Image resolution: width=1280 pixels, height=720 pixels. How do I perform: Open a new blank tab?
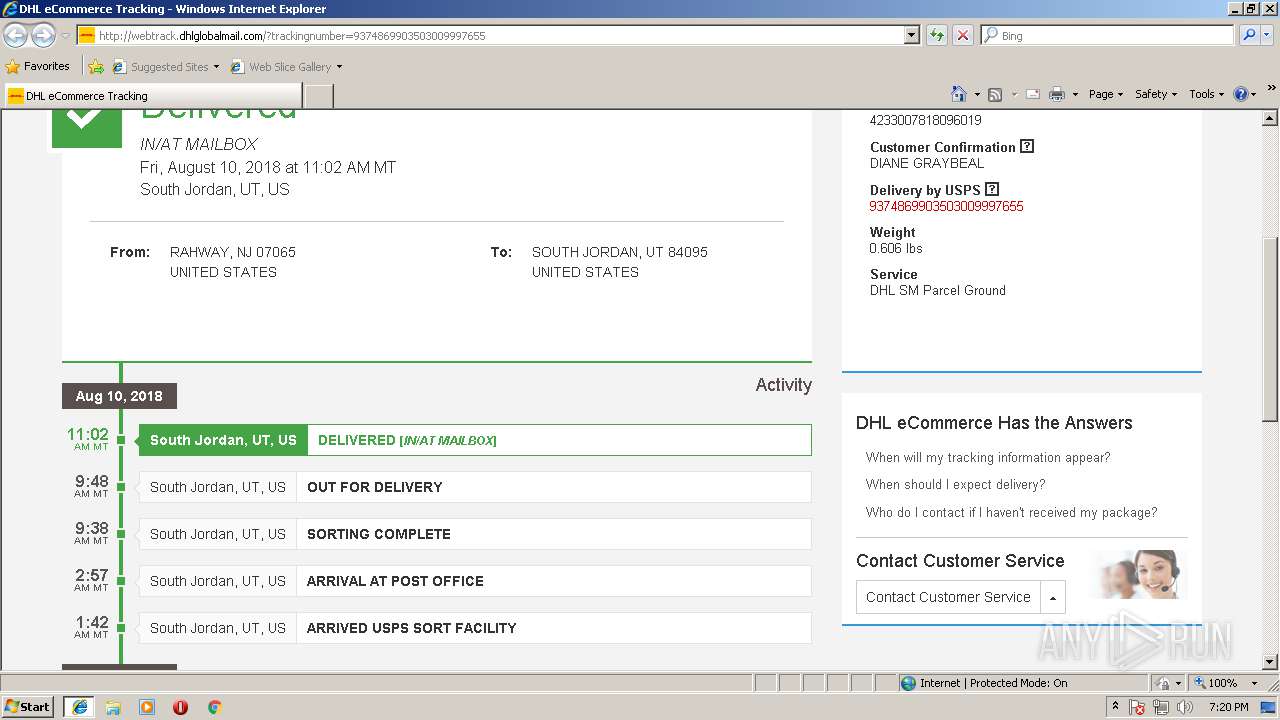[x=318, y=96]
